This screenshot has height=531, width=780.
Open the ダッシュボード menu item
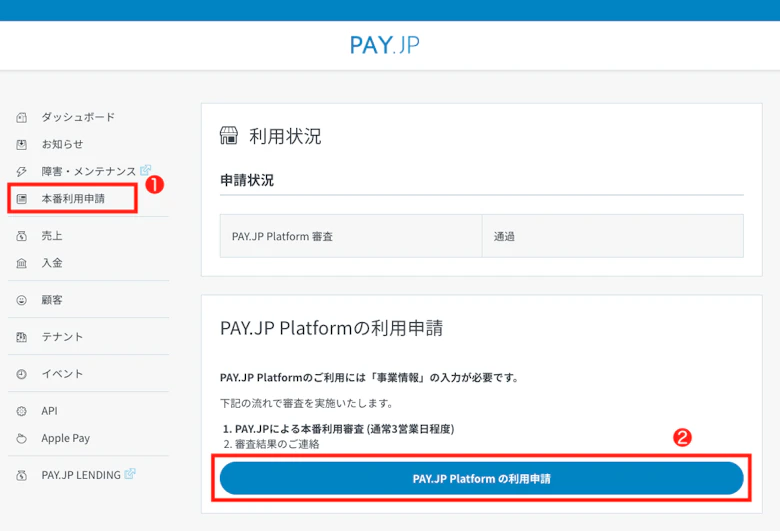tap(78, 117)
